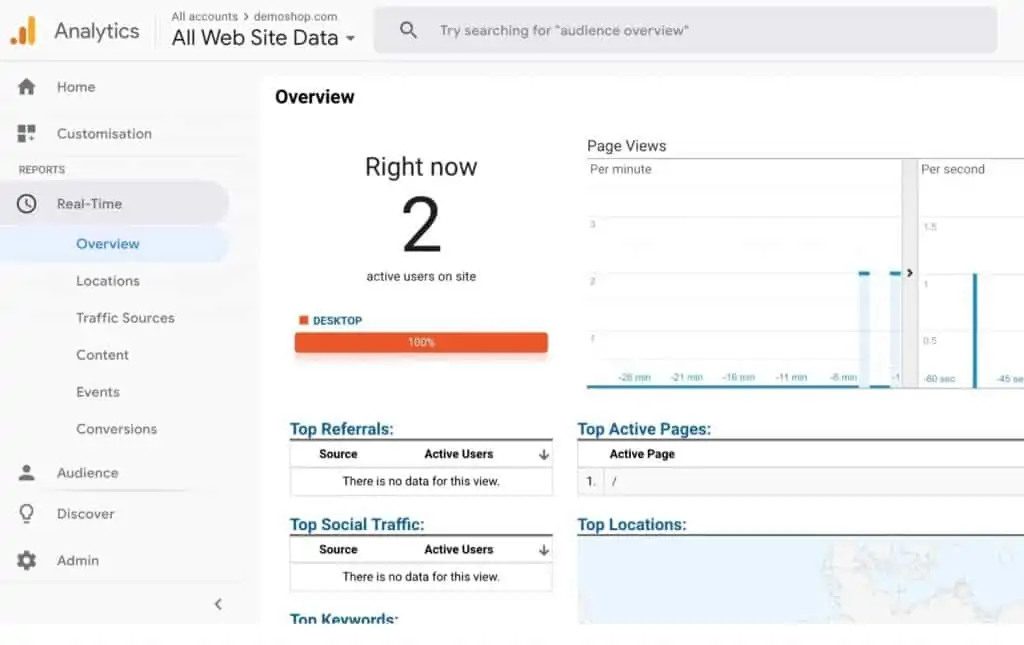This screenshot has width=1024, height=645.
Task: Click the "/" link under Top Active Pages
Action: point(613,481)
